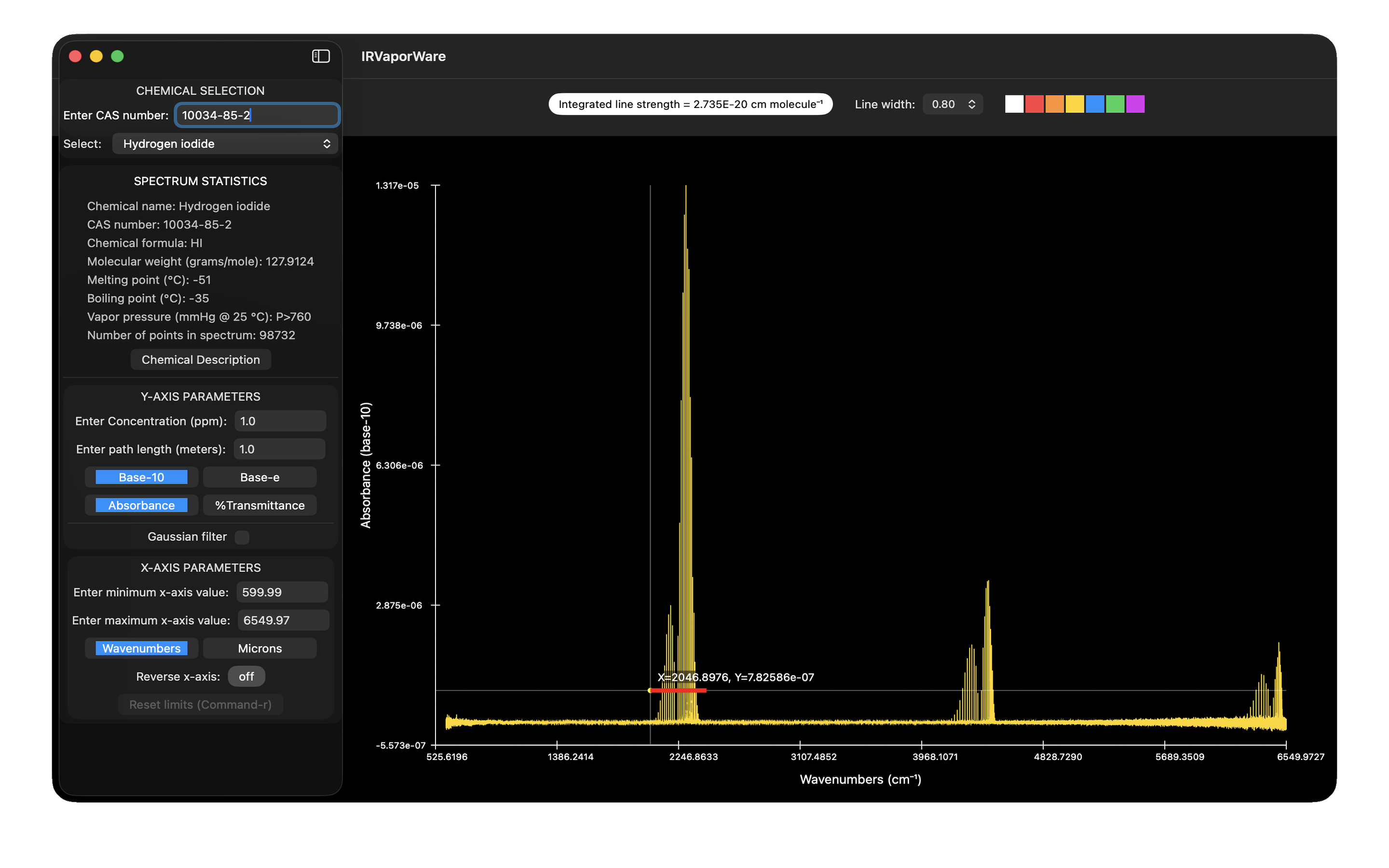Open the Chemical Description button
The width and height of the screenshot is (1389, 868).
(200, 359)
